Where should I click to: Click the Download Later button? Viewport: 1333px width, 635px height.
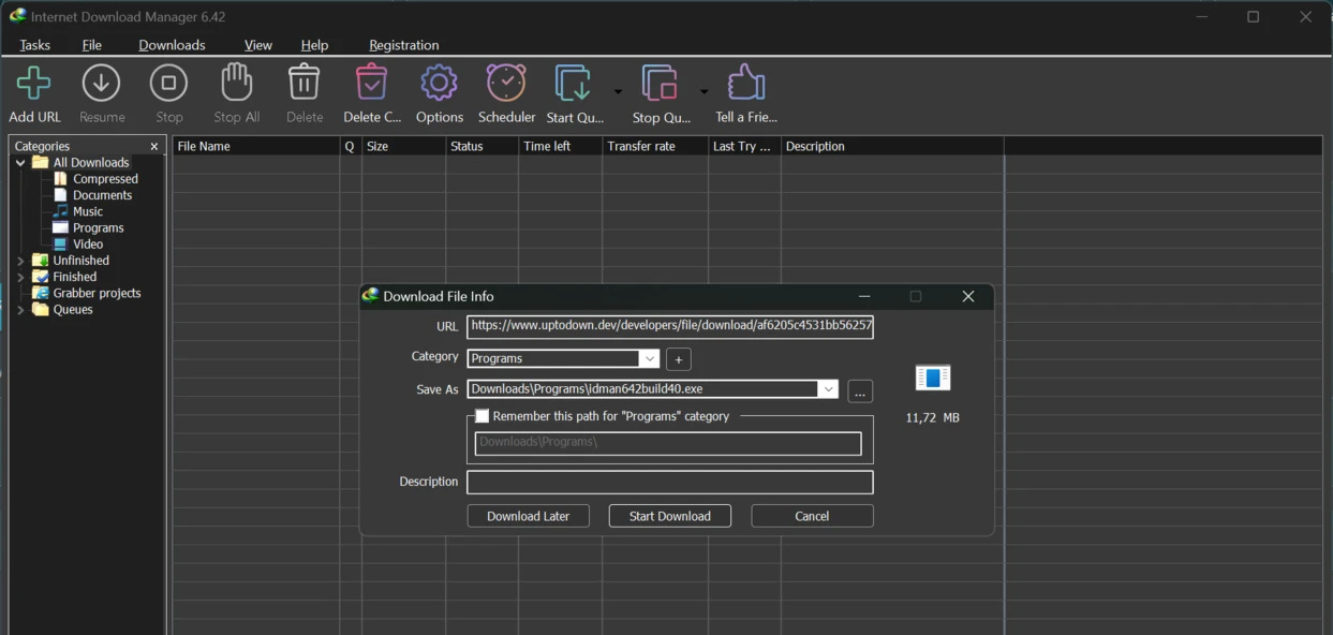528,516
